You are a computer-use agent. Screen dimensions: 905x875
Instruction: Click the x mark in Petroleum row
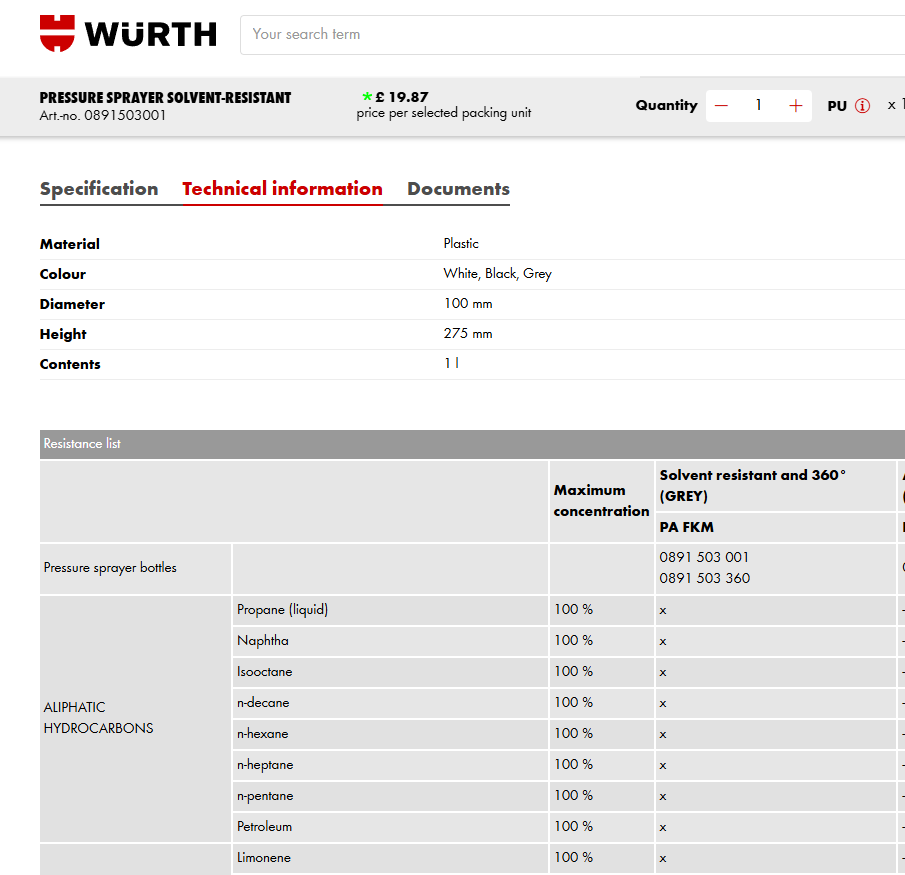tap(663, 828)
